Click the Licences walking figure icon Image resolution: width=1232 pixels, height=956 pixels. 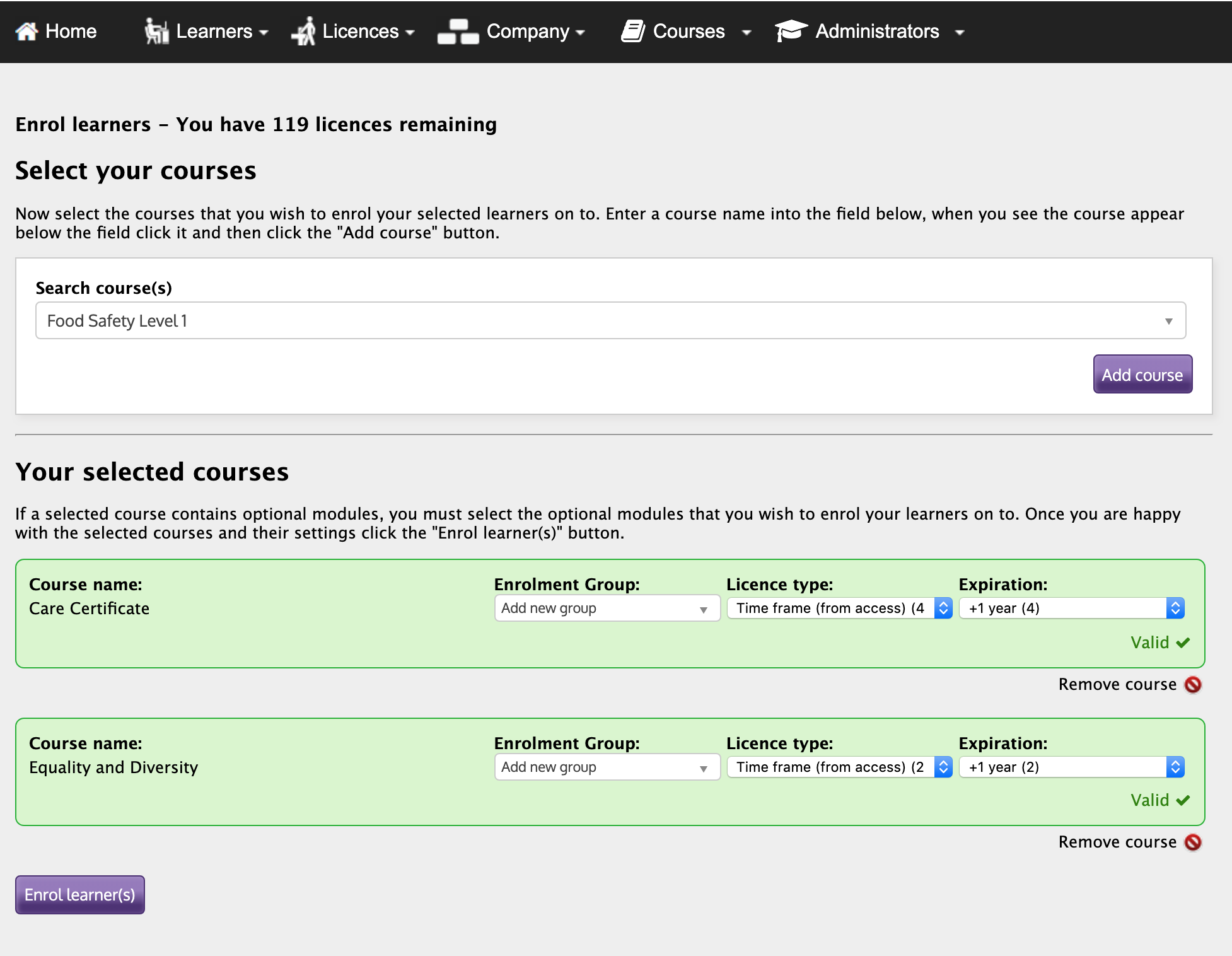304,31
